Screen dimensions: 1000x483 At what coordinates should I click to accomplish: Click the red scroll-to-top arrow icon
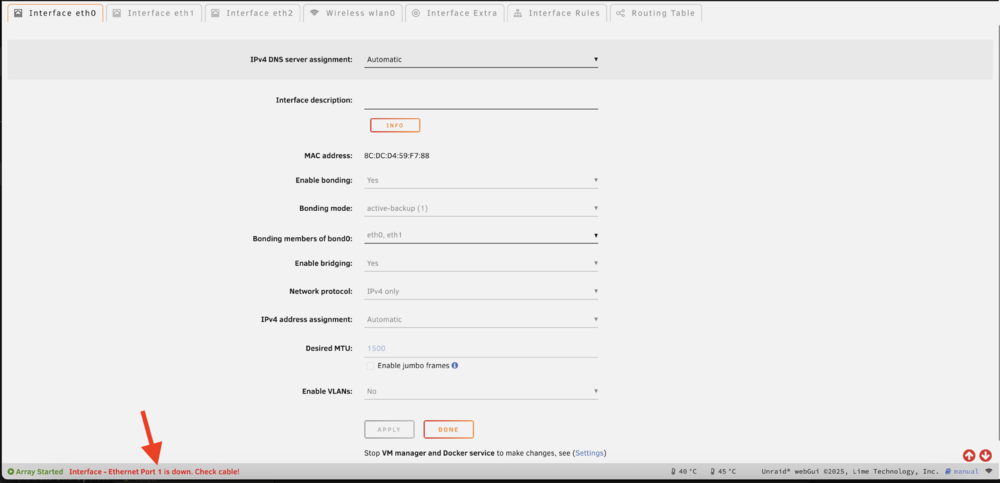click(x=969, y=456)
